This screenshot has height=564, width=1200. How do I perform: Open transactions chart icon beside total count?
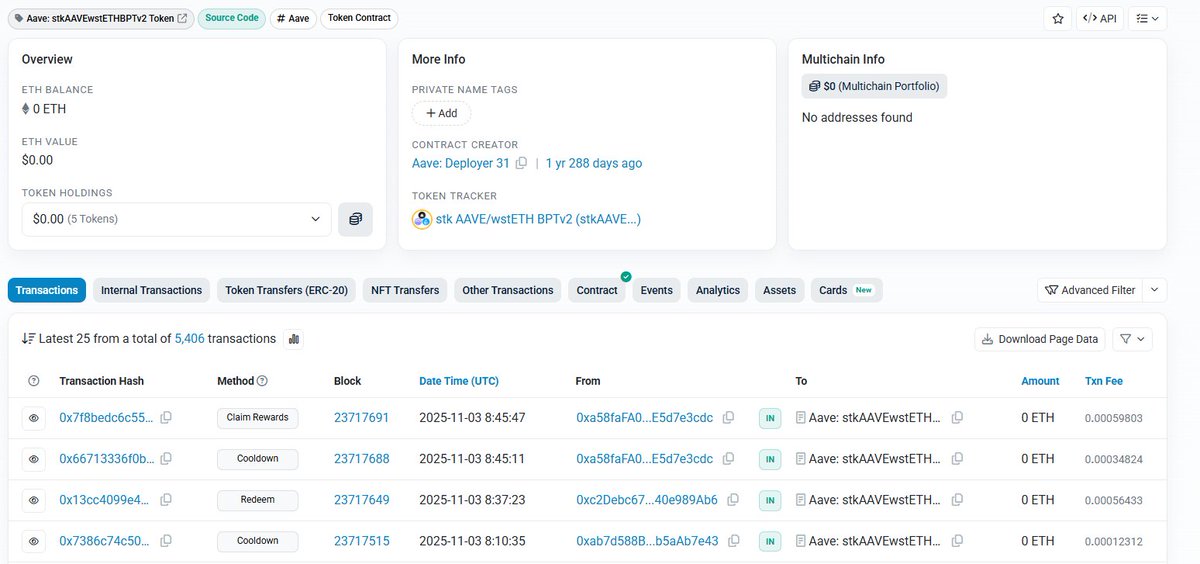click(294, 339)
